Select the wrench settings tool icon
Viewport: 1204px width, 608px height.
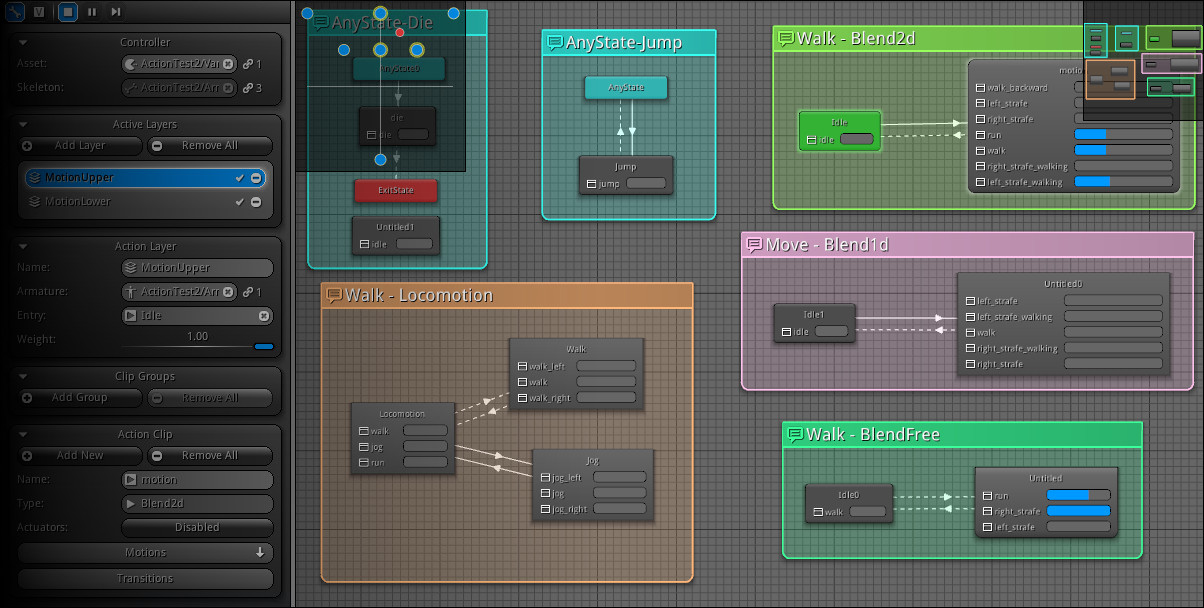[x=17, y=12]
